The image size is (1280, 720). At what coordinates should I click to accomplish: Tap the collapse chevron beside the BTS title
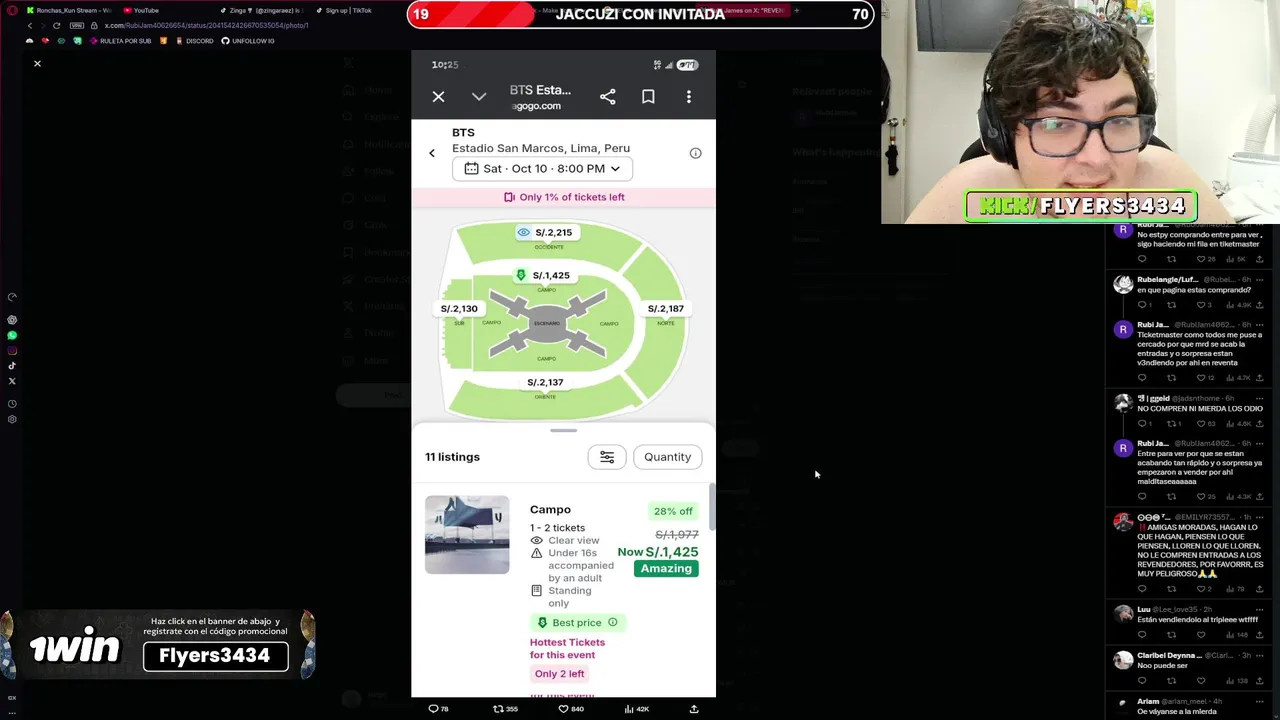[x=479, y=97]
